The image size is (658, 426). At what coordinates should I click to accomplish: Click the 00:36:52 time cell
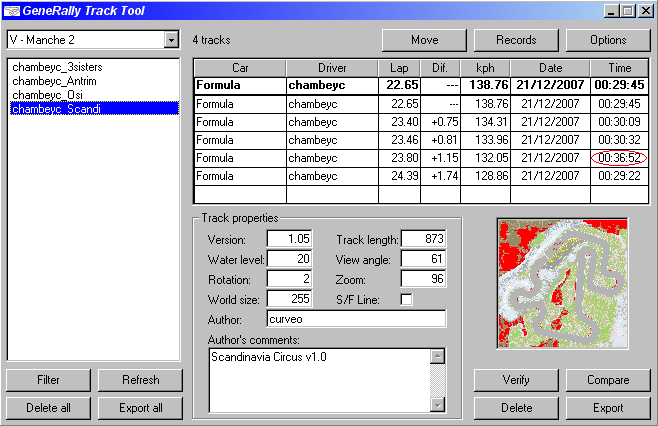pos(619,158)
